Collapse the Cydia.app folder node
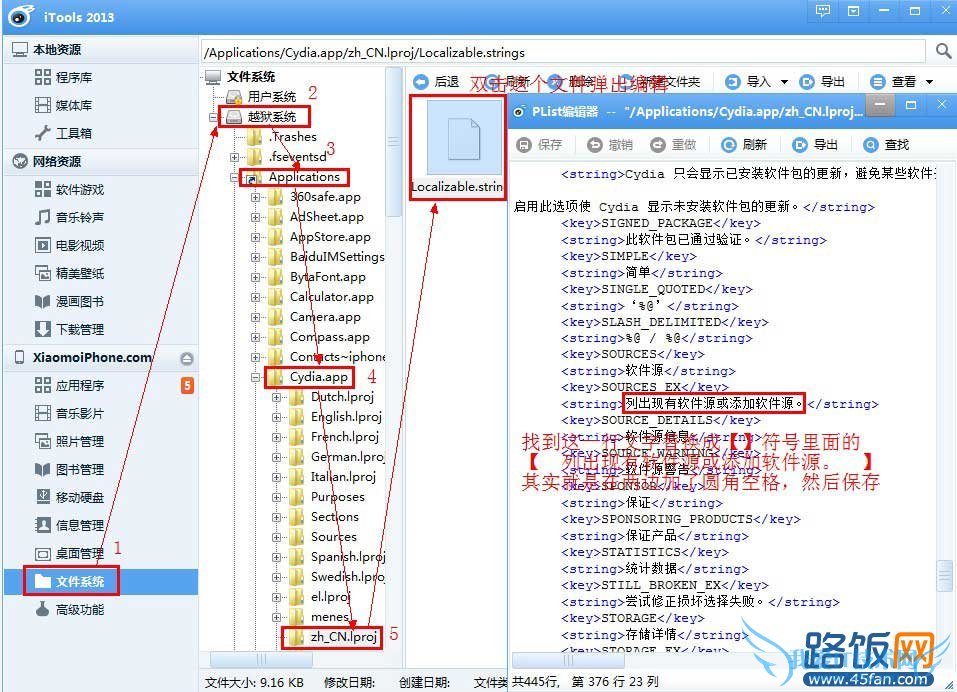957x692 pixels. (x=255, y=377)
